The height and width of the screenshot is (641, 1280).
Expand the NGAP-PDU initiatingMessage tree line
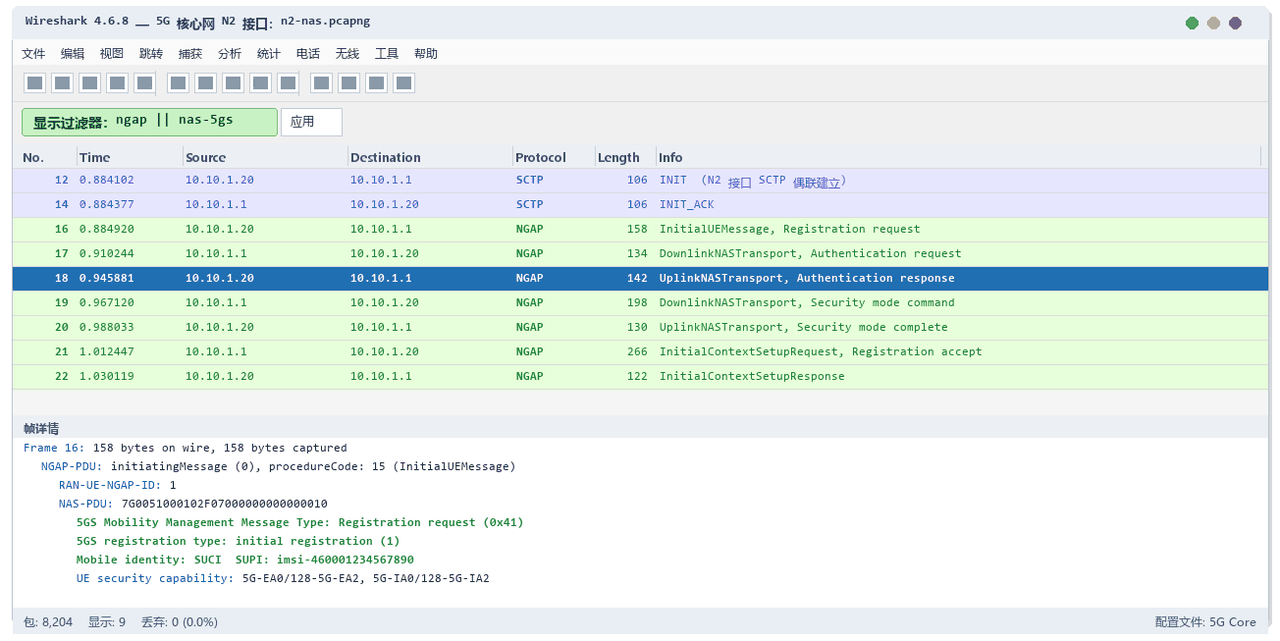click(279, 467)
